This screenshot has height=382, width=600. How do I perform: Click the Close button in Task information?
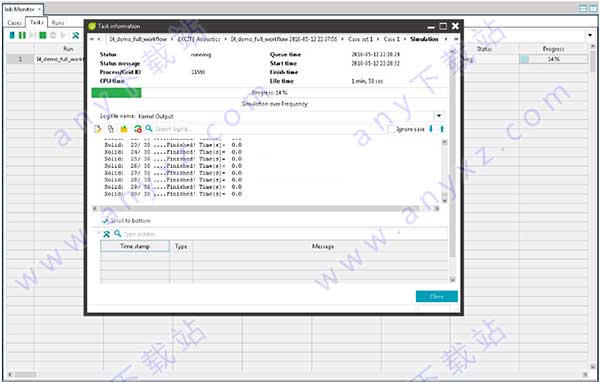click(x=437, y=296)
